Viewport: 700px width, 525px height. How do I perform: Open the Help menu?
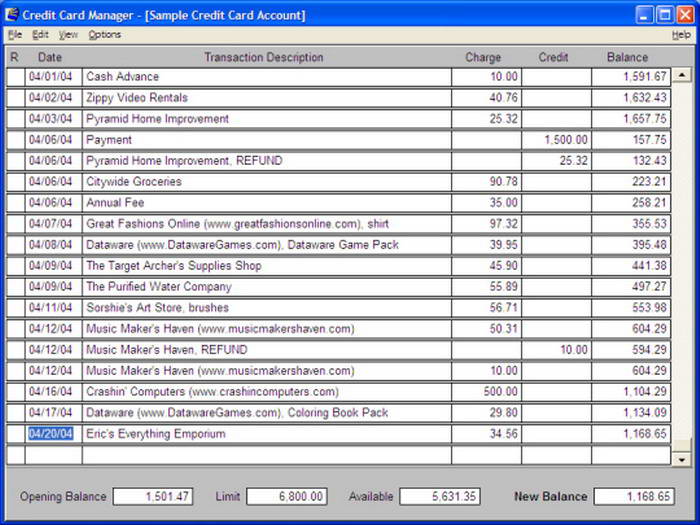pos(681,35)
